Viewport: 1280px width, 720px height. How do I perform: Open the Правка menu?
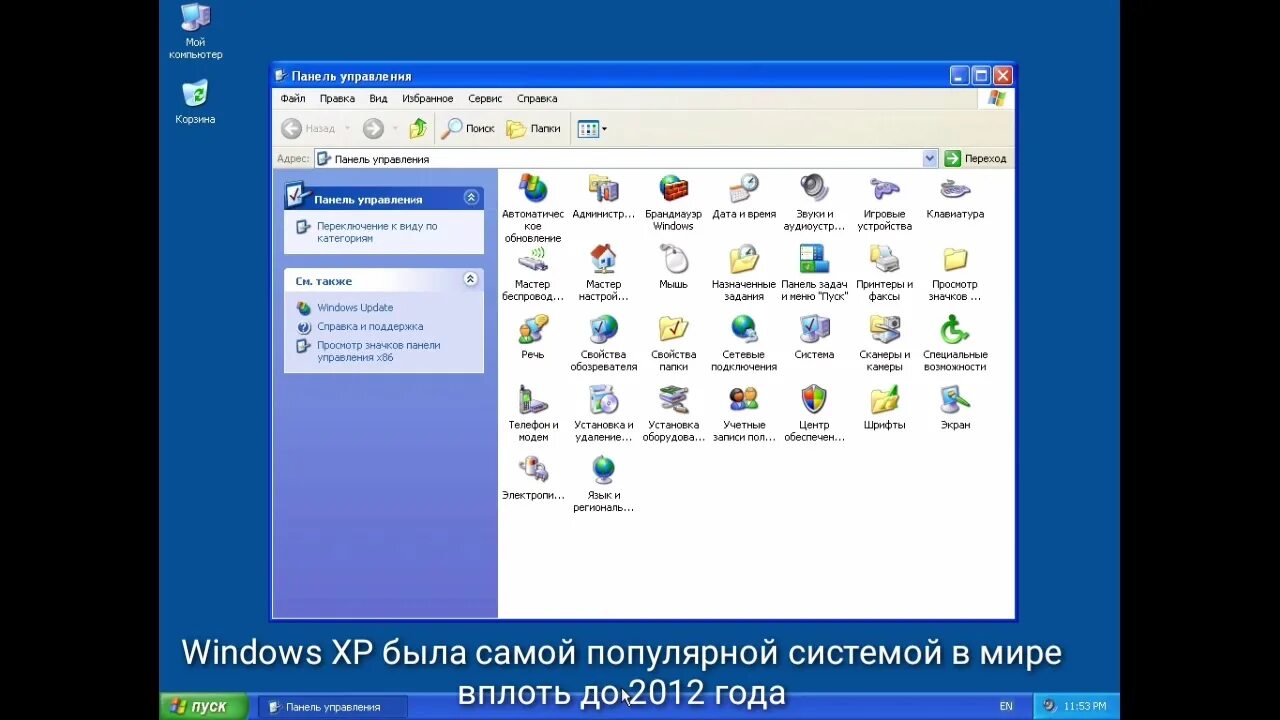tap(337, 99)
